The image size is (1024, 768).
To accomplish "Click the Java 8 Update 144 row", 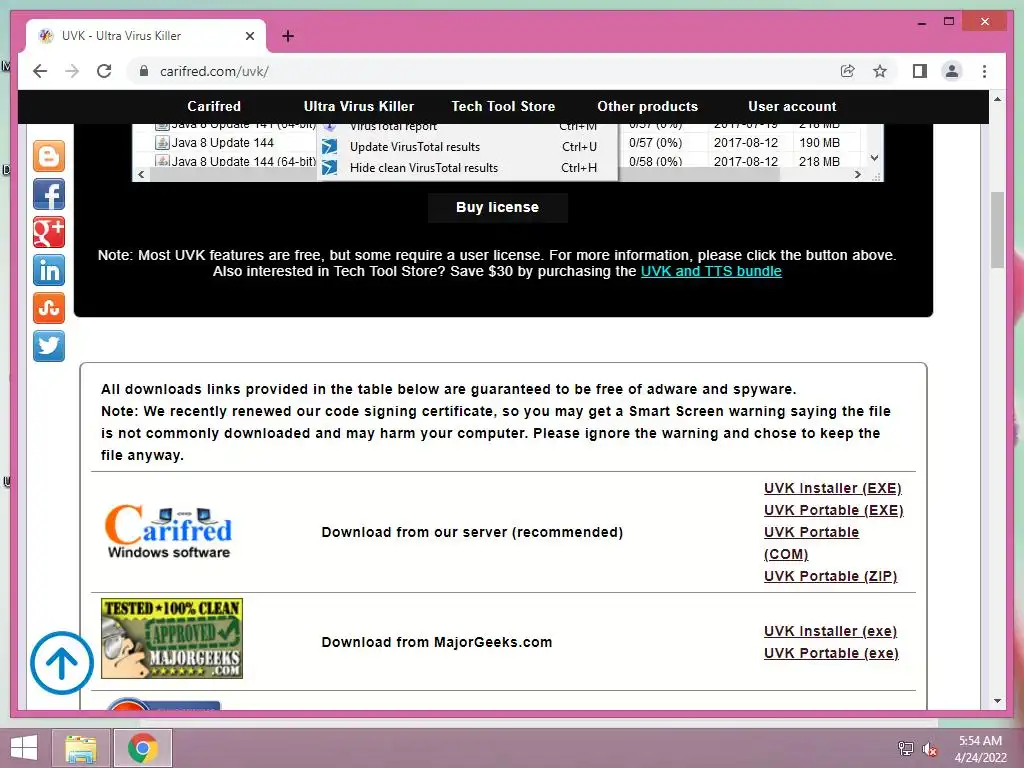I will [223, 142].
